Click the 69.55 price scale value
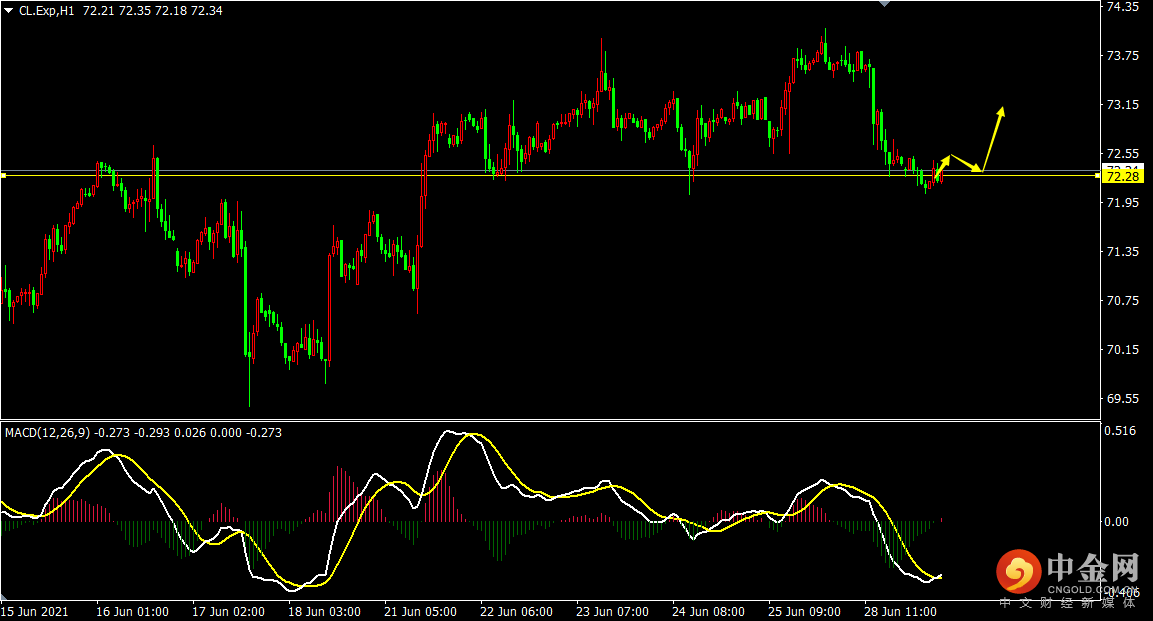Viewport: 1153px width, 621px height. (1123, 399)
